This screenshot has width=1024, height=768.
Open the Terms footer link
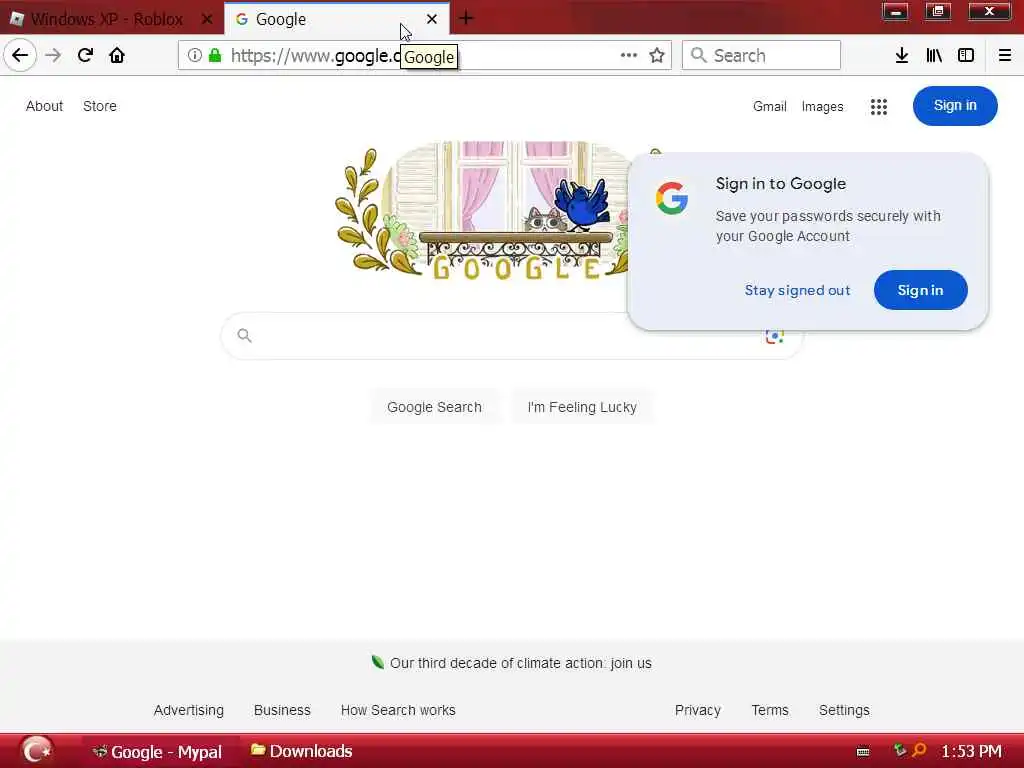(770, 710)
